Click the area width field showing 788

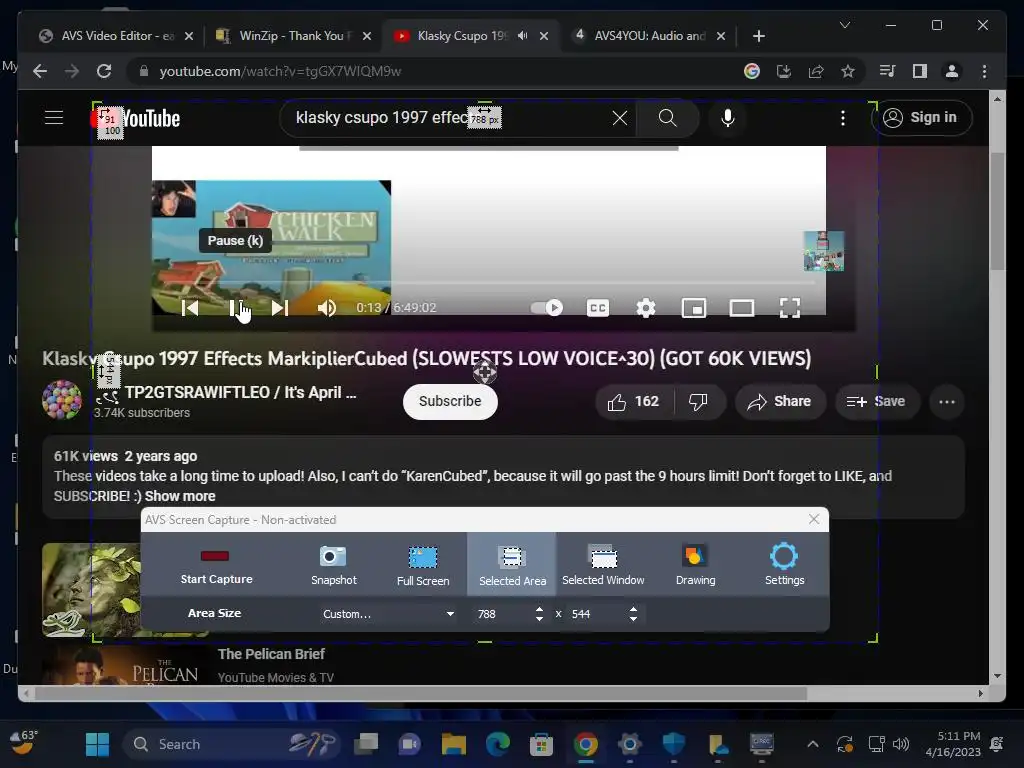tap(503, 614)
